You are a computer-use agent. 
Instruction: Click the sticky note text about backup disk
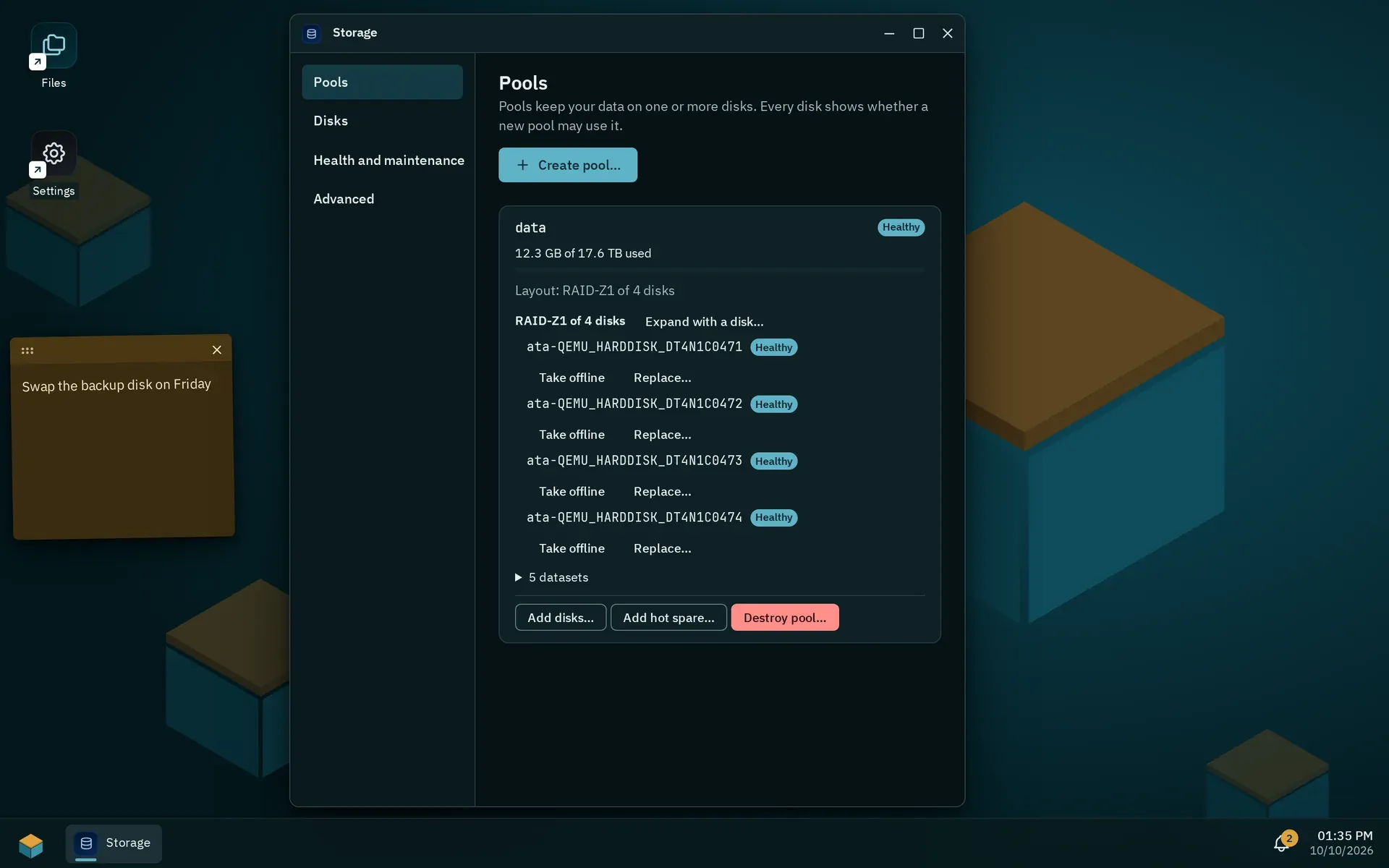[x=116, y=385]
